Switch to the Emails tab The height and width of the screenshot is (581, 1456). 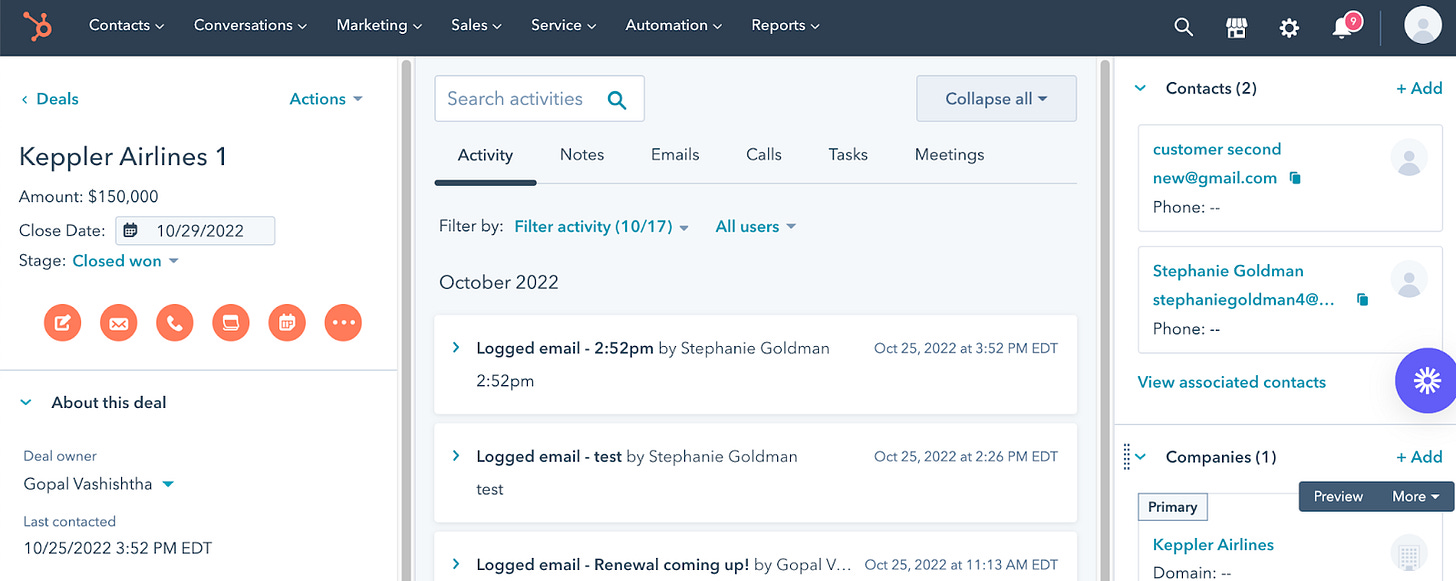pyautogui.click(x=675, y=155)
